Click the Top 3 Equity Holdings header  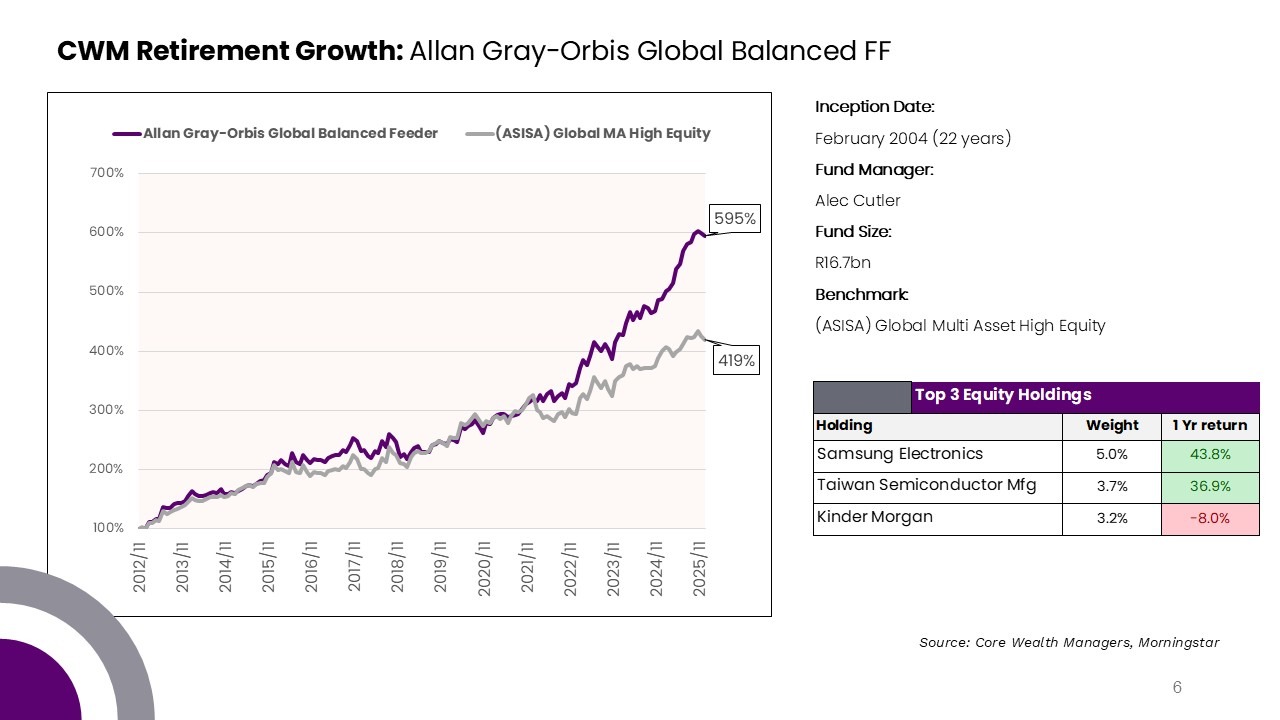(1002, 395)
